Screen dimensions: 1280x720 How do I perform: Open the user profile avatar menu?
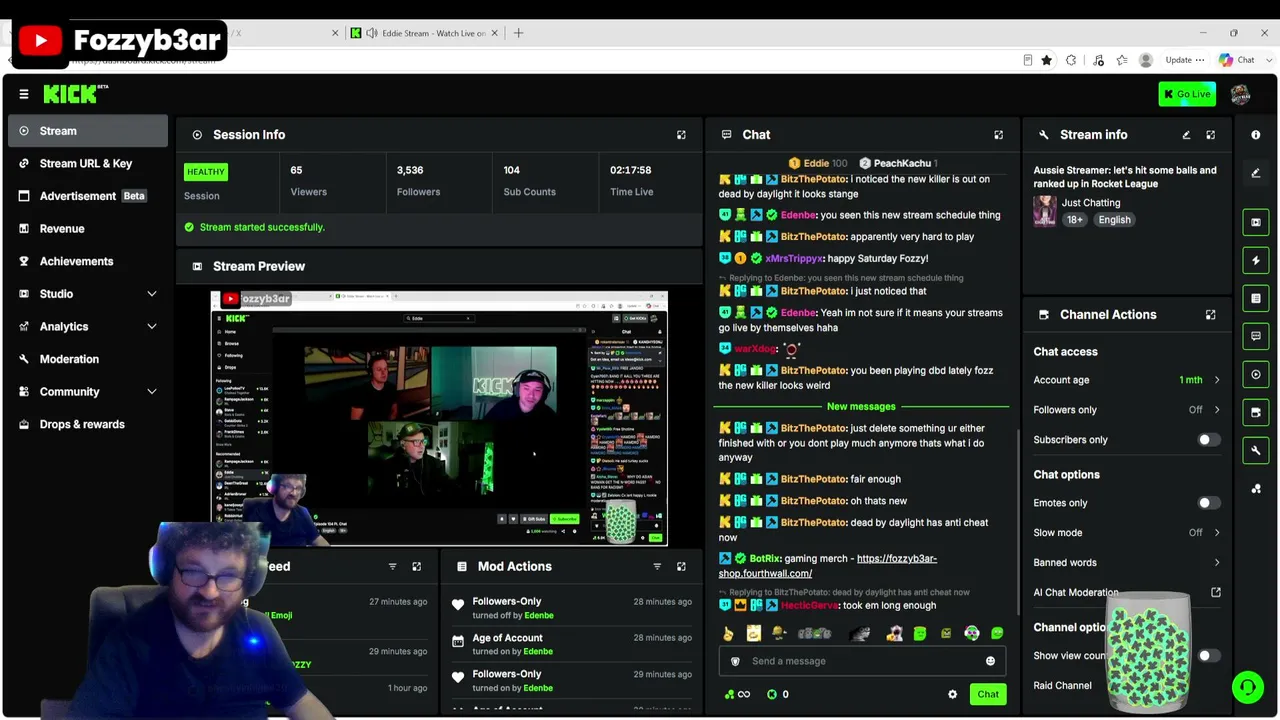(x=1240, y=94)
